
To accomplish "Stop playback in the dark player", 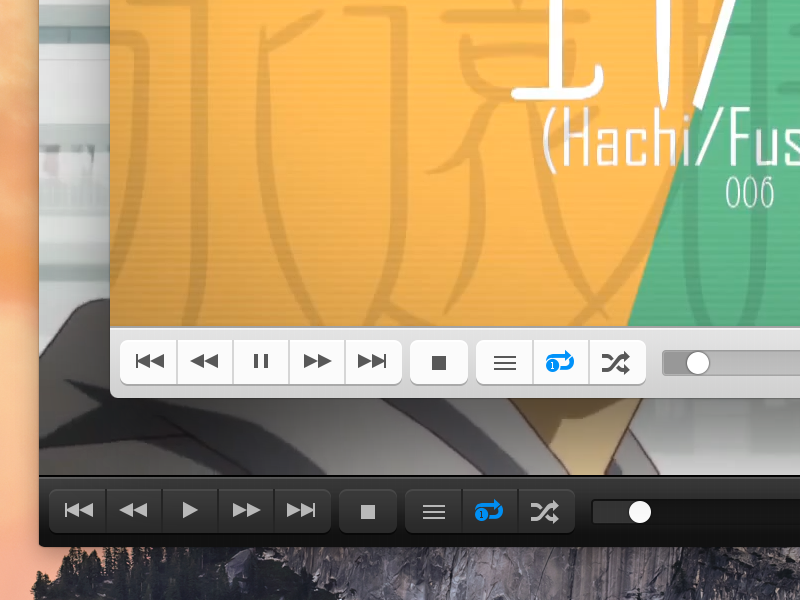I will click(368, 511).
